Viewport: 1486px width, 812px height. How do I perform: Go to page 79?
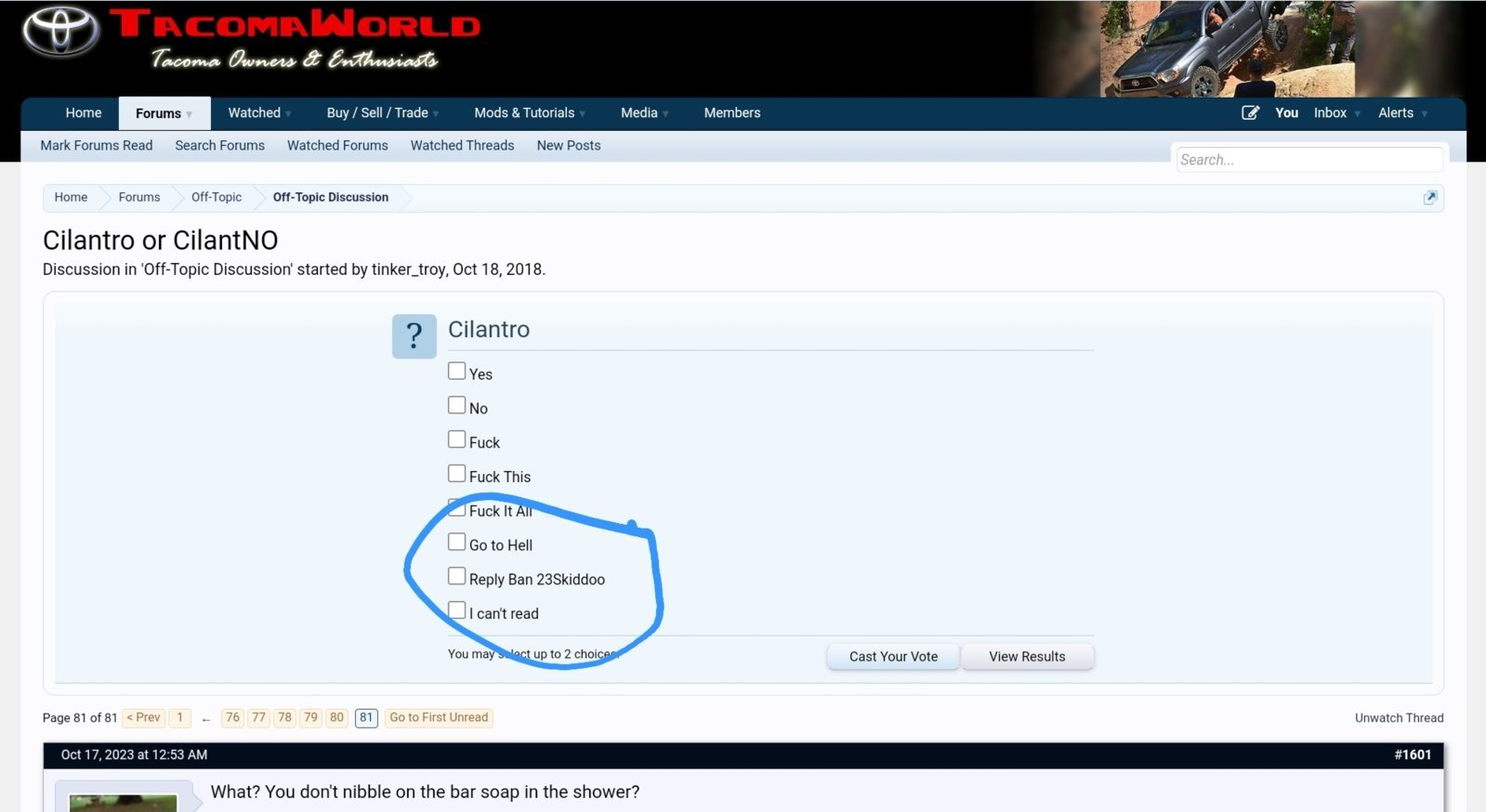point(311,717)
